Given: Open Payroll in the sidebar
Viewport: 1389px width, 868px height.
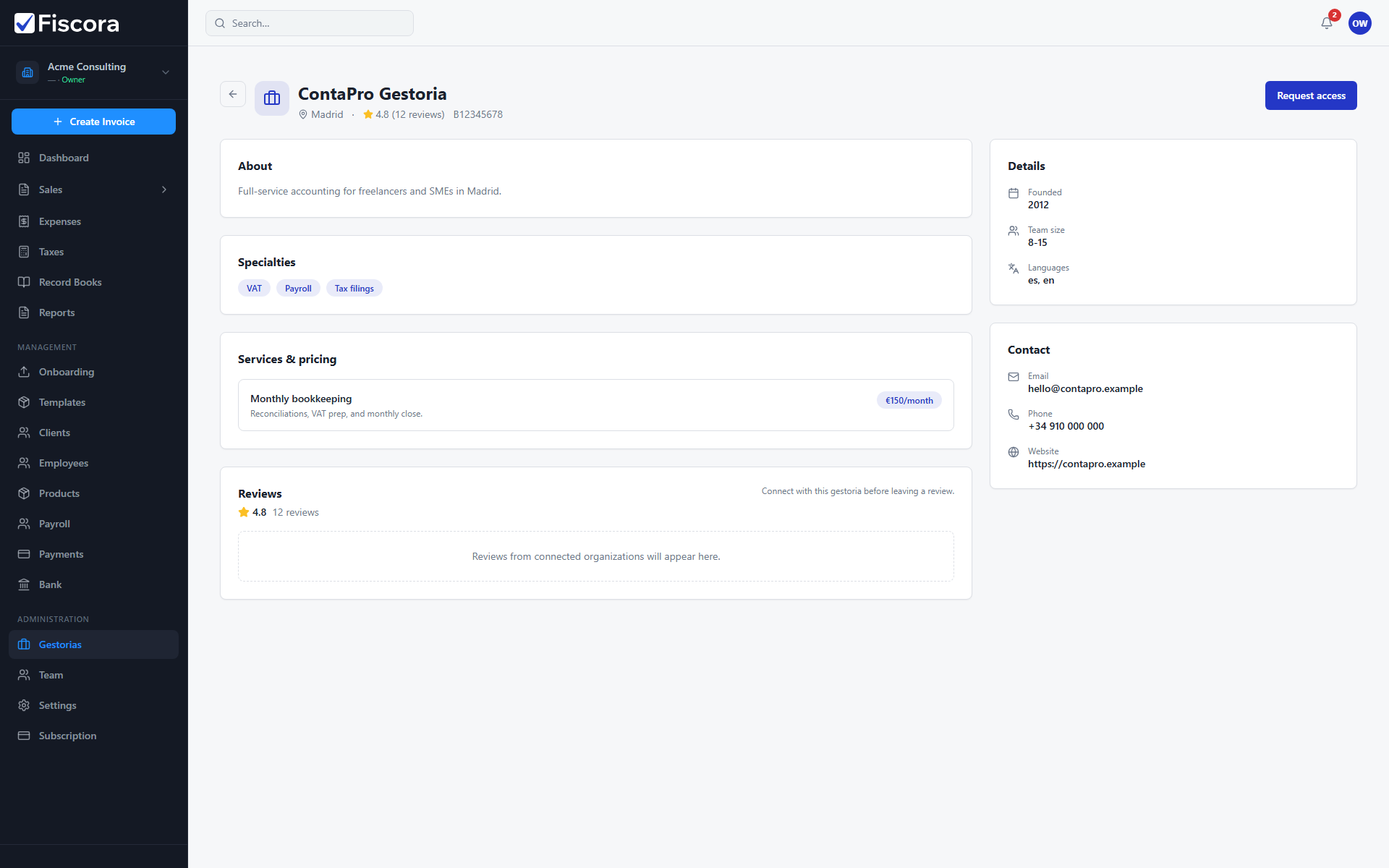Looking at the screenshot, I should [93, 524].
